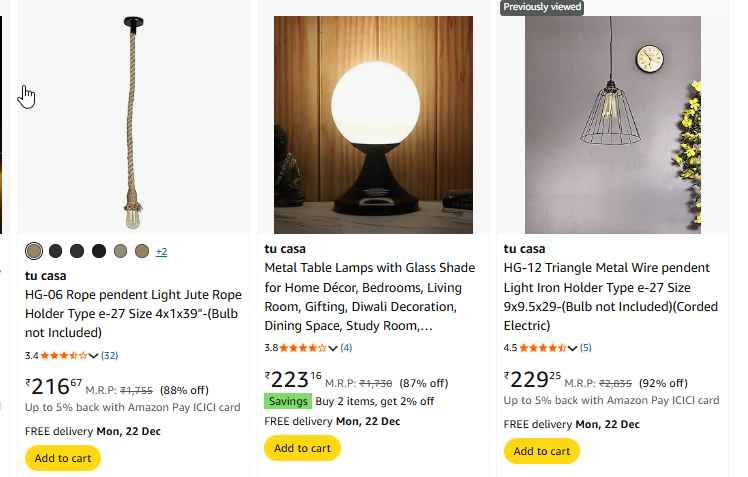Click the 3.4 star rating icons
The image size is (748, 477).
[x=63, y=355]
